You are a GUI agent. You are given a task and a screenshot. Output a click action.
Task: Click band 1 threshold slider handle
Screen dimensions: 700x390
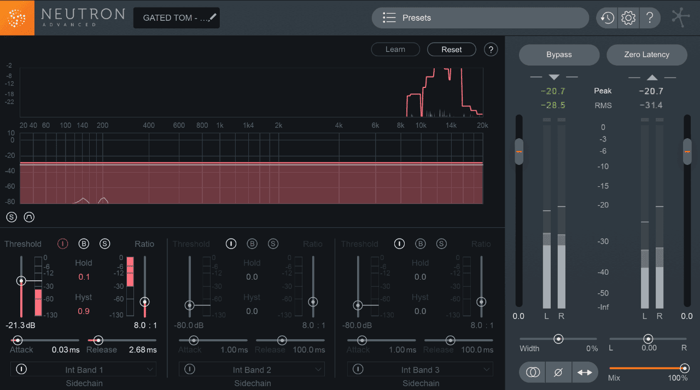21,281
